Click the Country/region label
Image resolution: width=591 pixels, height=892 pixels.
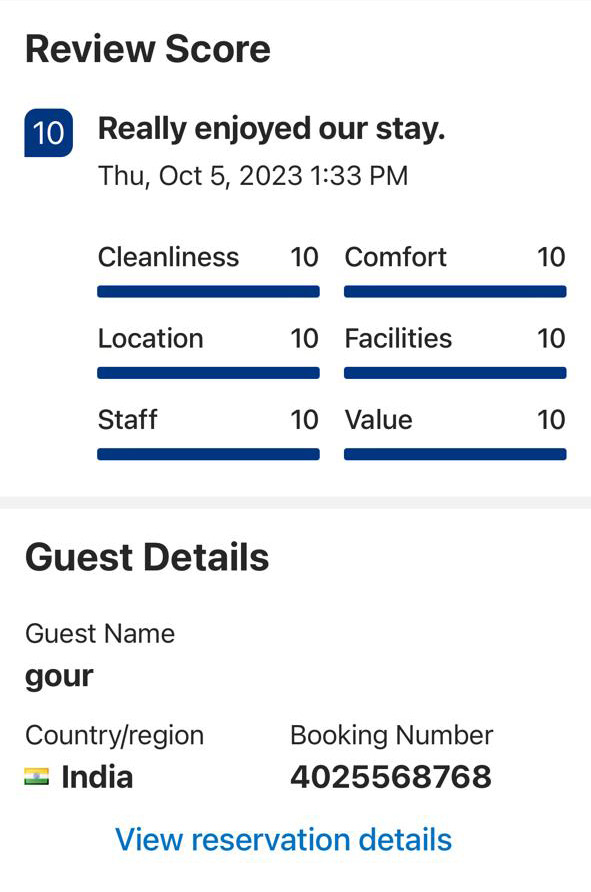(114, 736)
